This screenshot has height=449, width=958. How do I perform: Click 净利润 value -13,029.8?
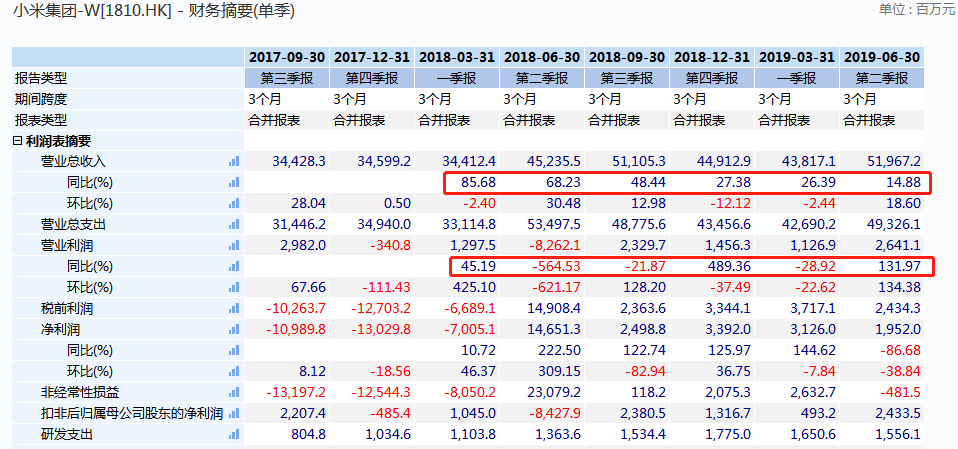point(381,329)
